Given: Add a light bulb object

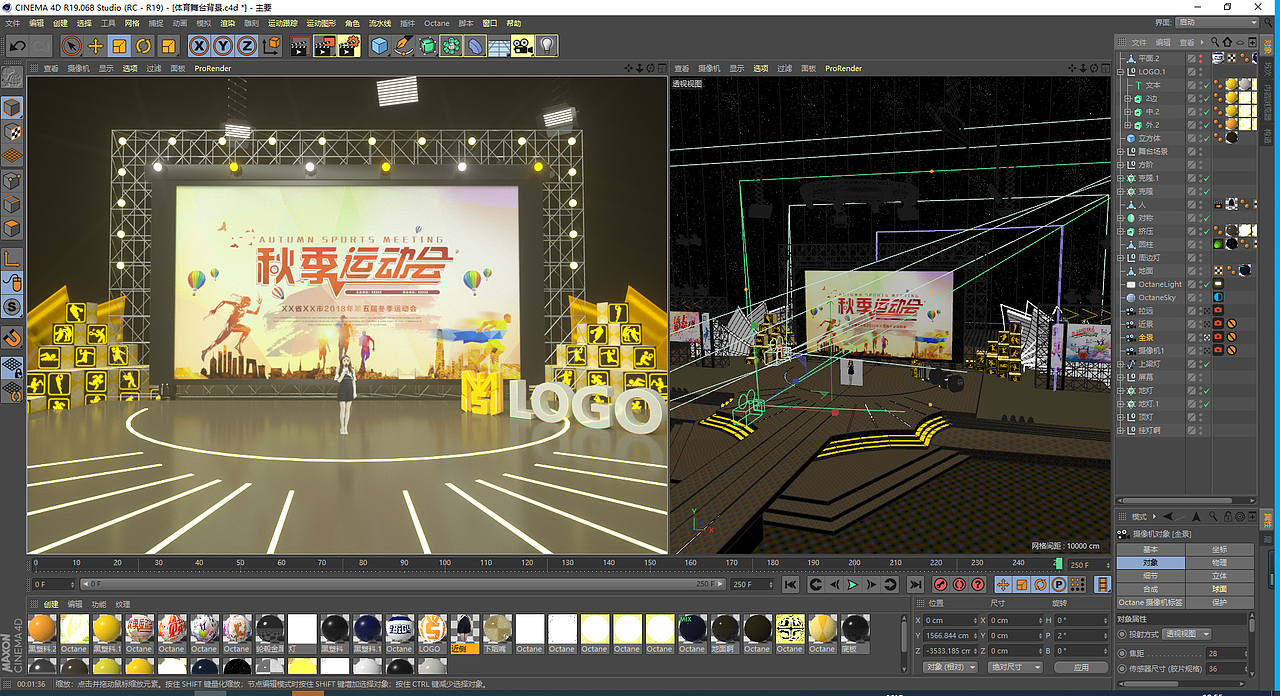Looking at the screenshot, I should point(547,46).
